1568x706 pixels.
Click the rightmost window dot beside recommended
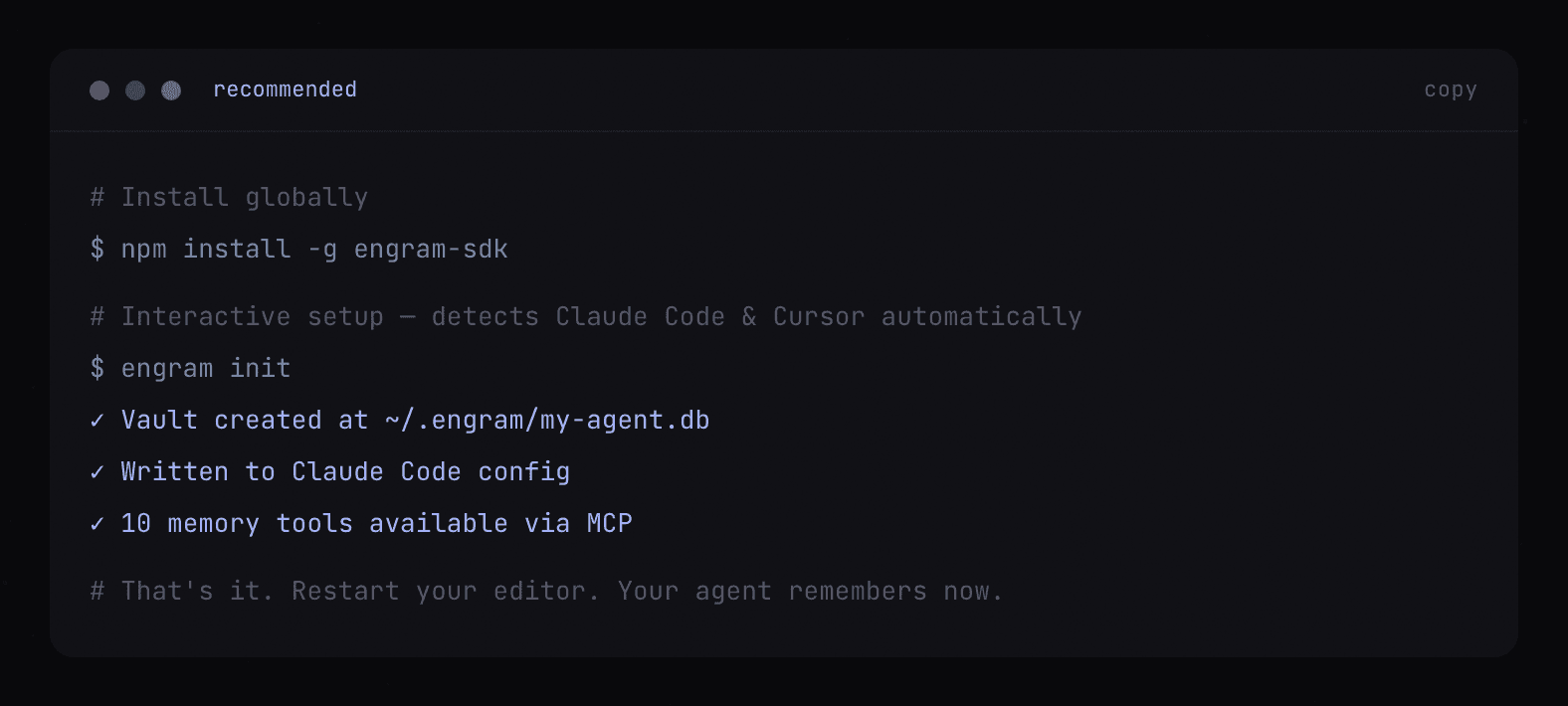pyautogui.click(x=171, y=90)
